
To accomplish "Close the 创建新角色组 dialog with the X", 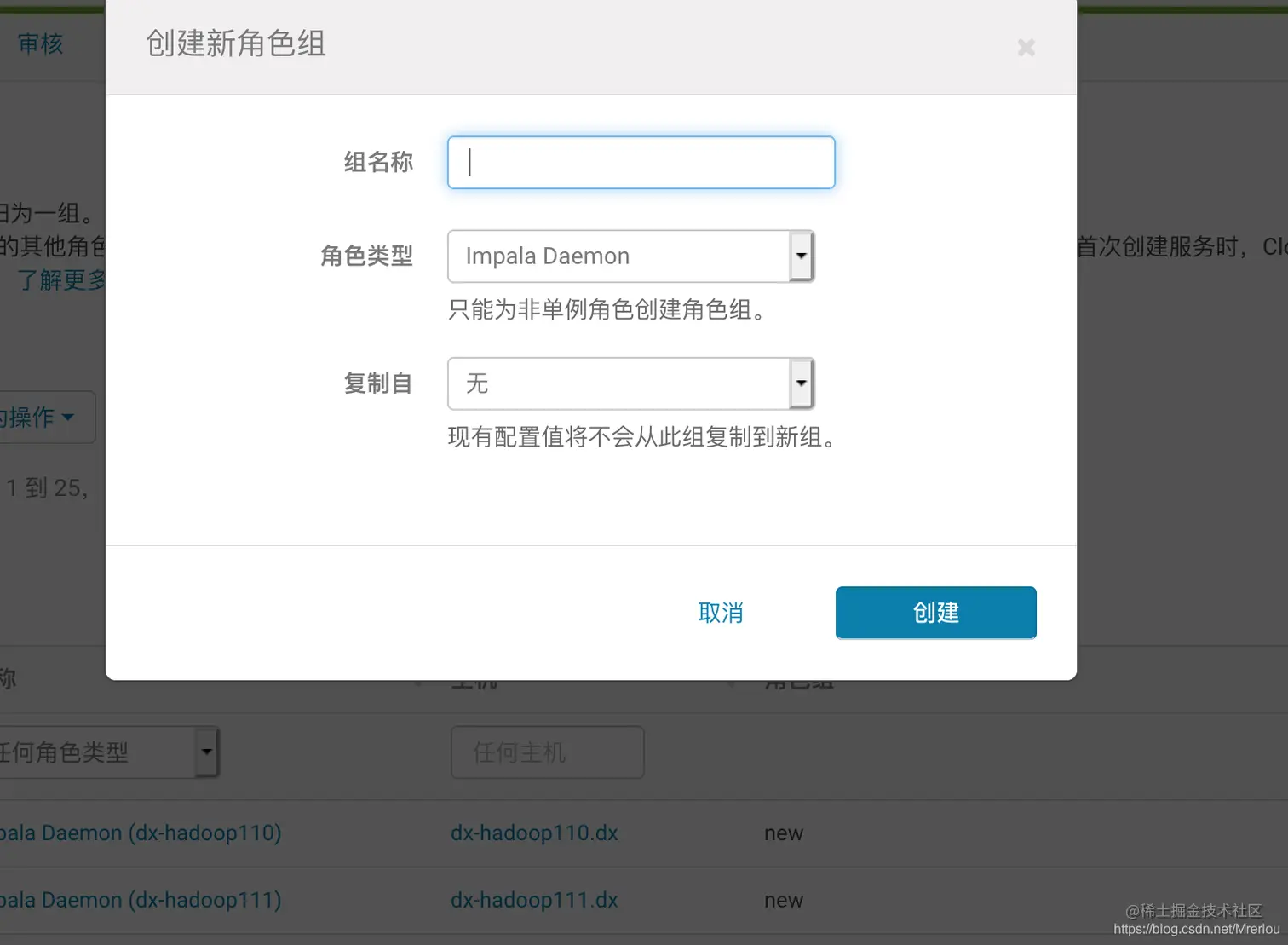I will click(1026, 48).
